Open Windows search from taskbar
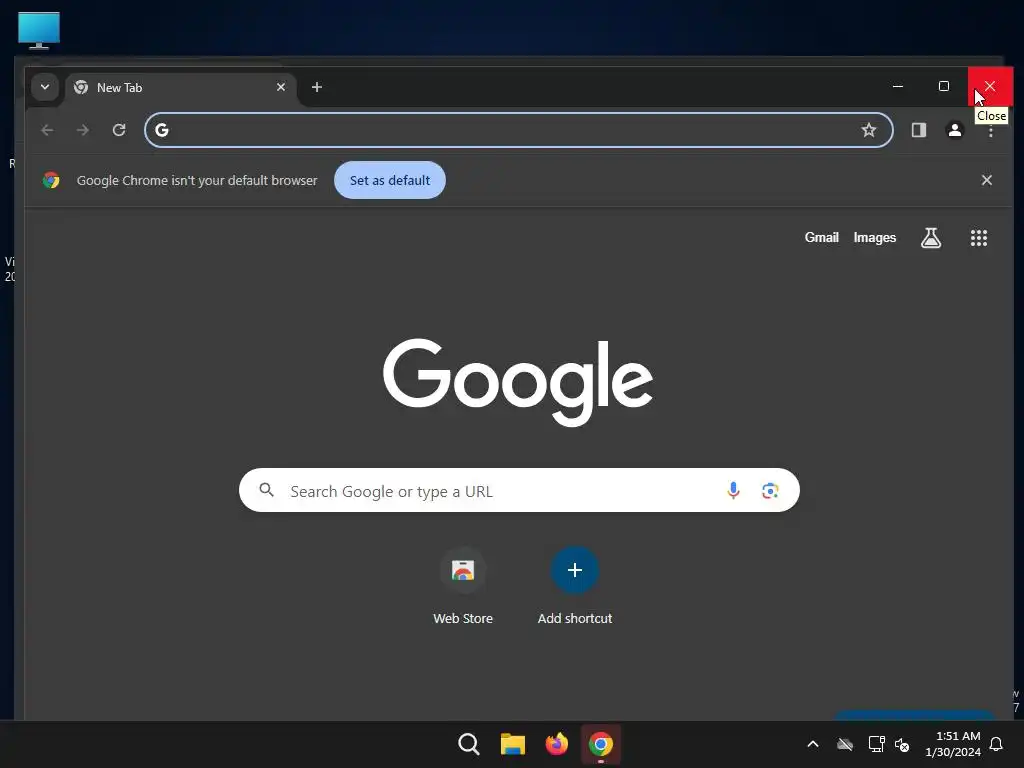The image size is (1024, 768). (x=468, y=744)
